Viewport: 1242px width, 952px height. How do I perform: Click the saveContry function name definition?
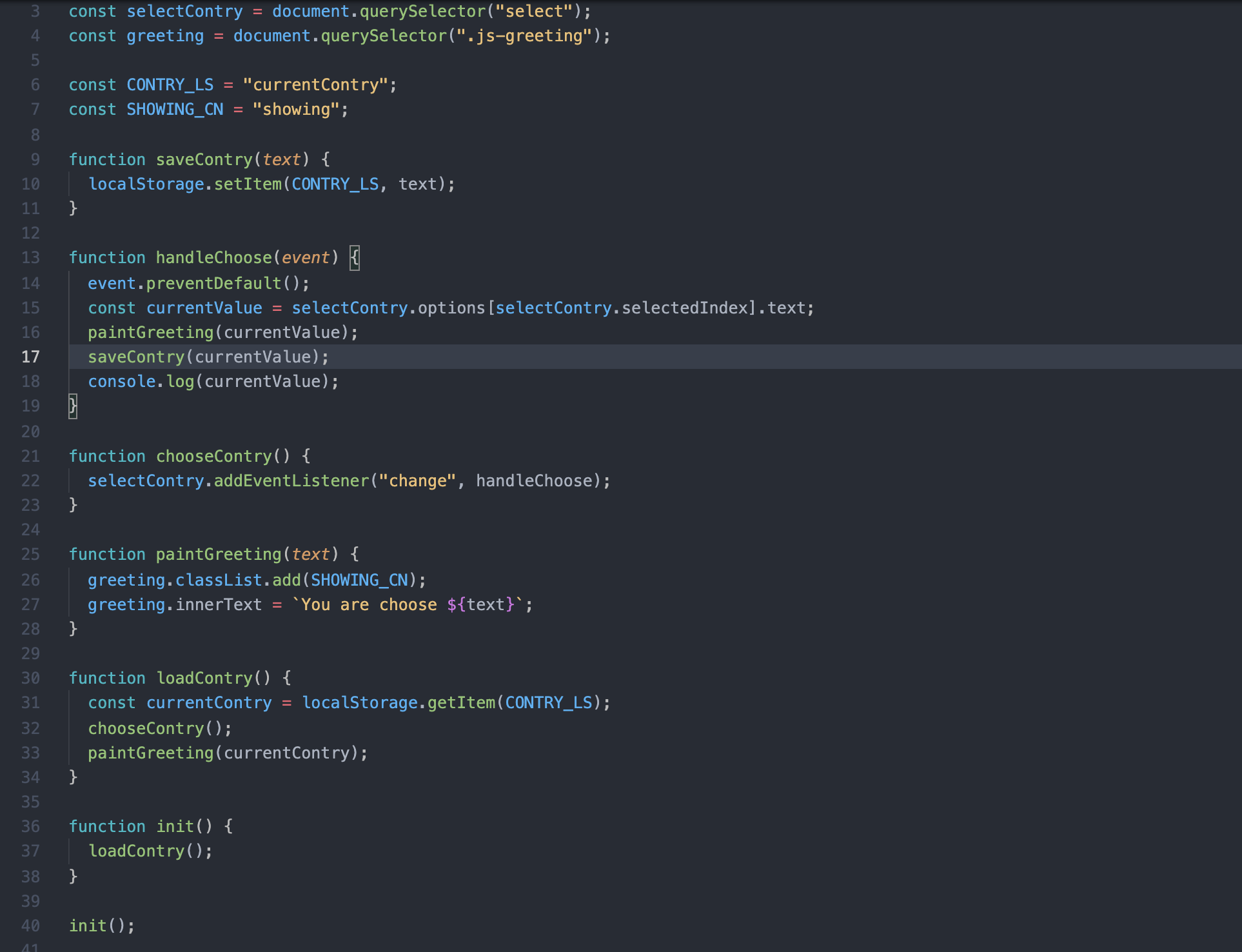204,159
